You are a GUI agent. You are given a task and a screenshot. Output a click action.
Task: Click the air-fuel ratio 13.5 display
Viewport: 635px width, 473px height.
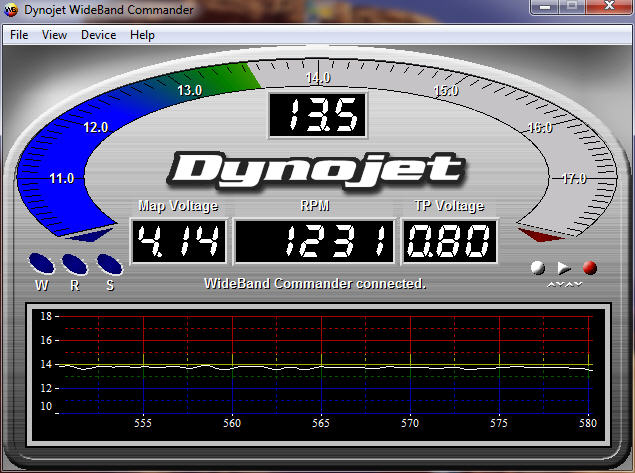(x=317, y=116)
